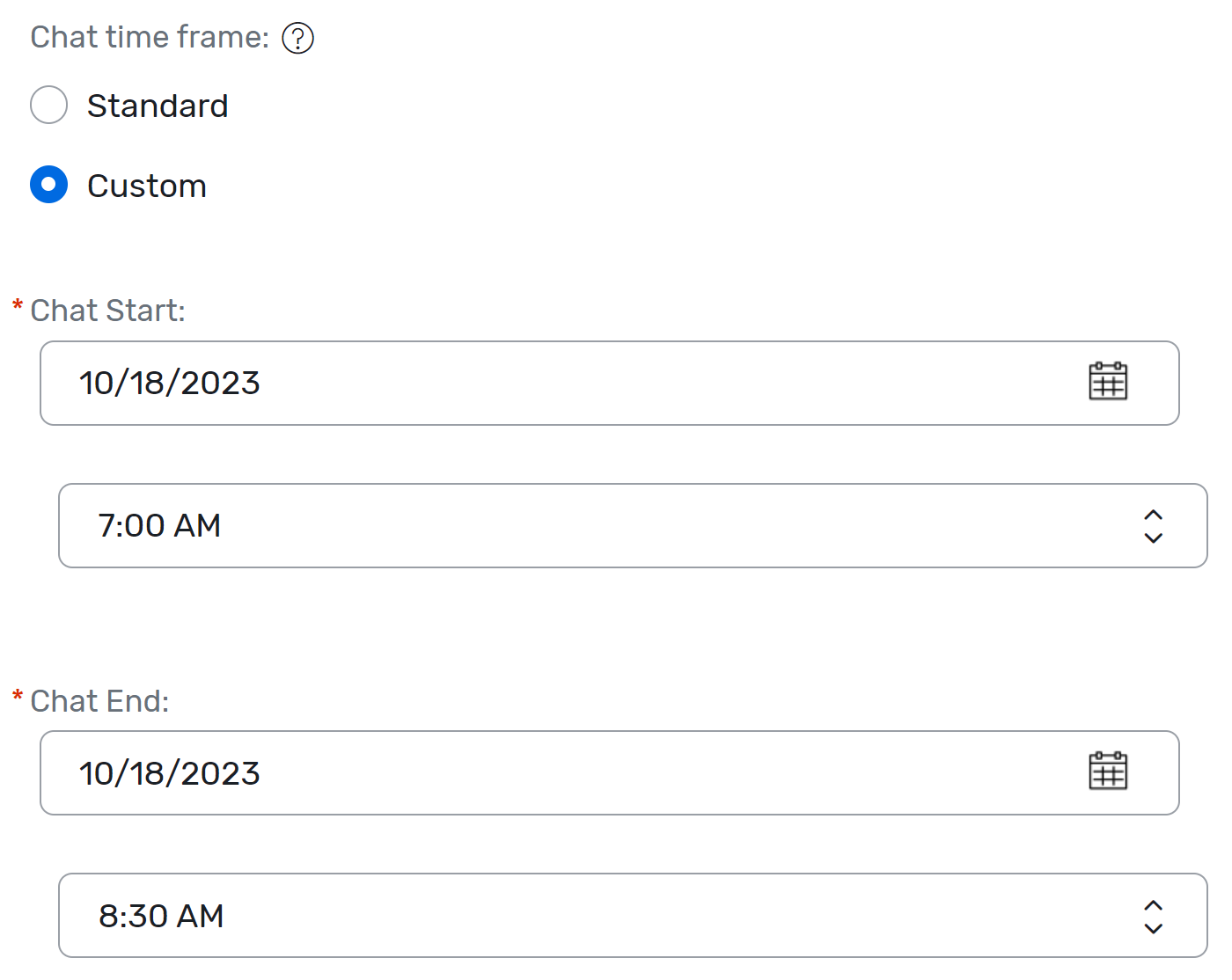Open the calendar picker for Chat Start date

pyautogui.click(x=1108, y=382)
